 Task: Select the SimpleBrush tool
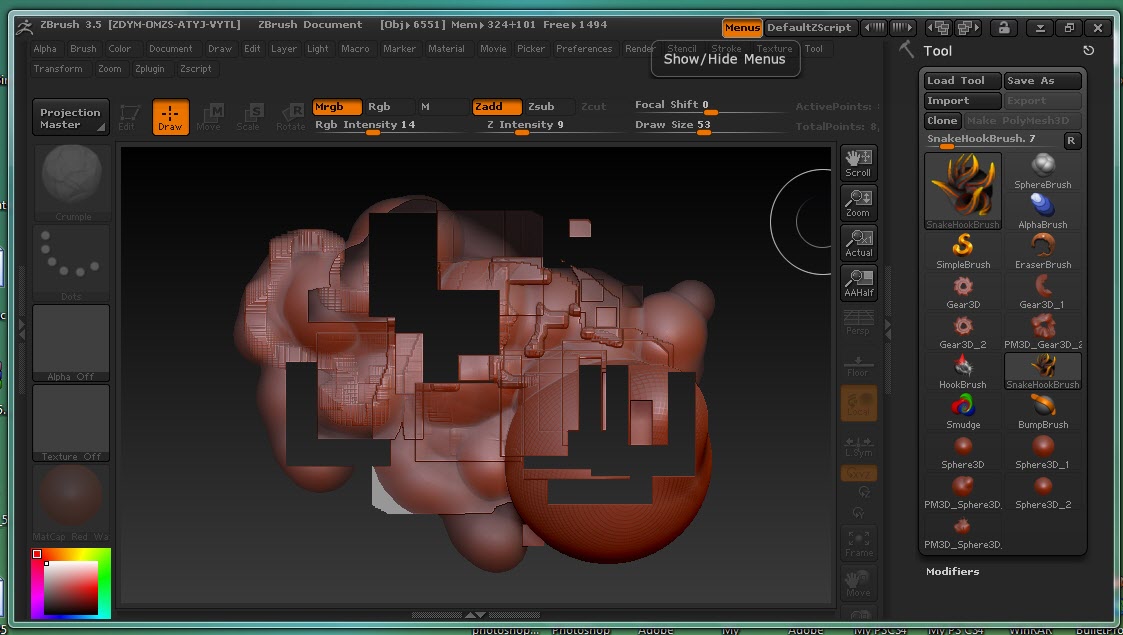[x=963, y=252]
